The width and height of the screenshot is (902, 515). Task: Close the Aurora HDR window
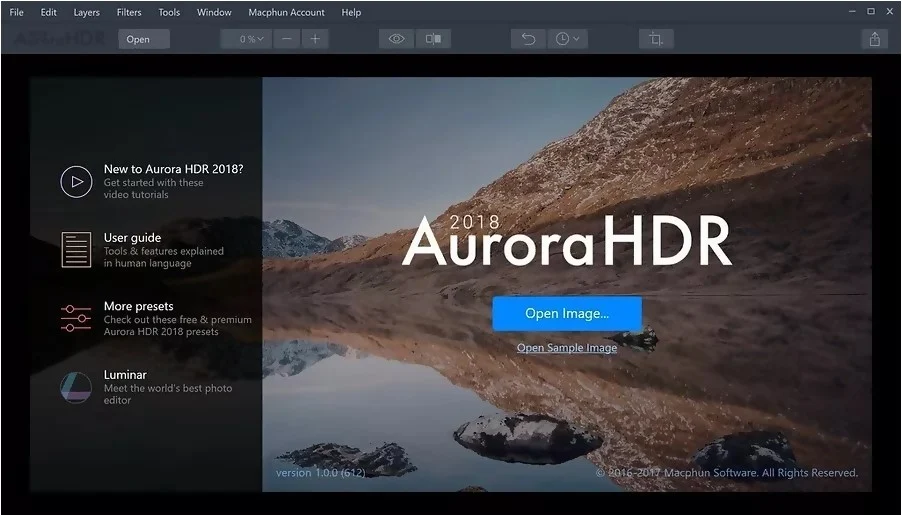[890, 12]
